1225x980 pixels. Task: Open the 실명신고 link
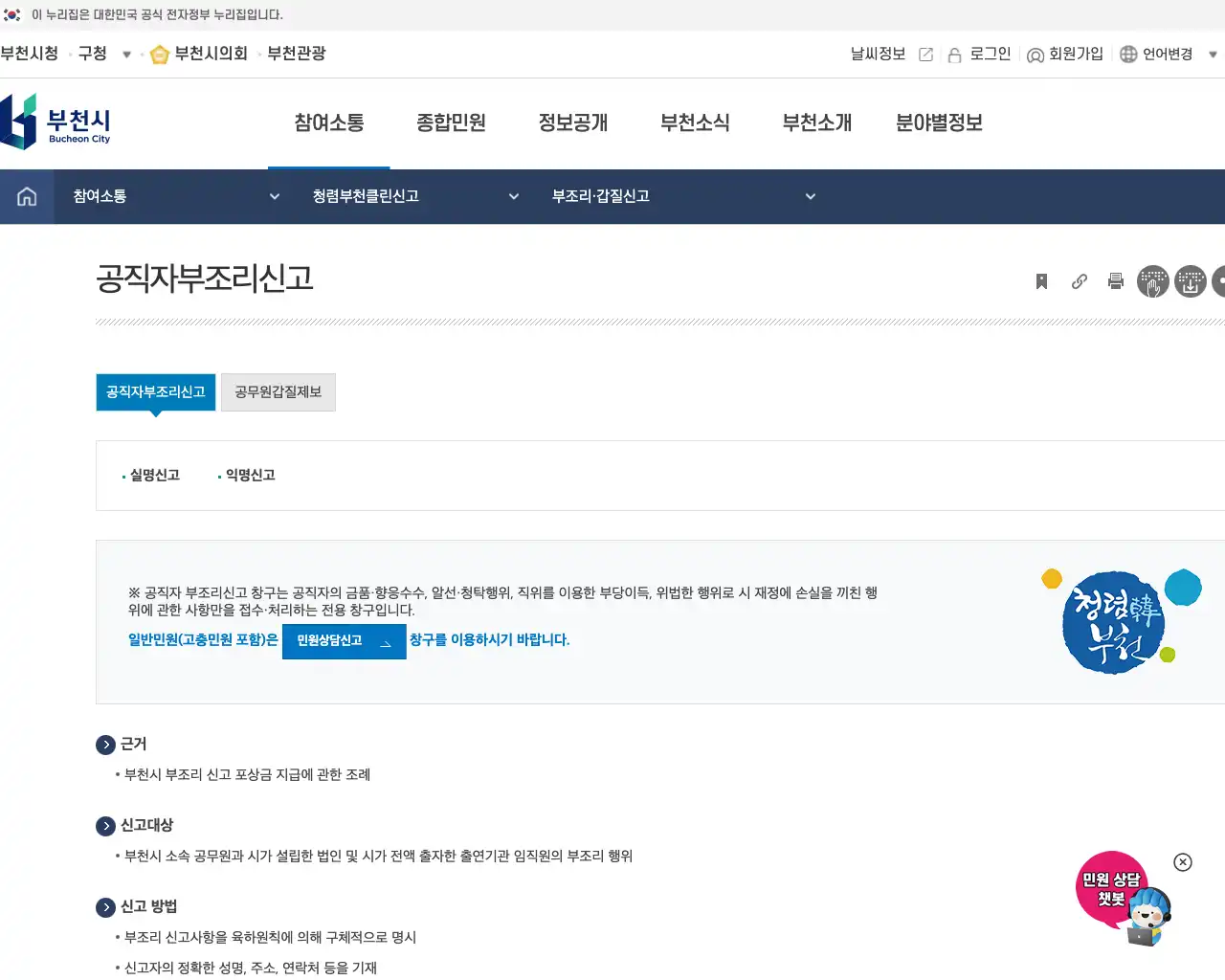[x=155, y=475]
